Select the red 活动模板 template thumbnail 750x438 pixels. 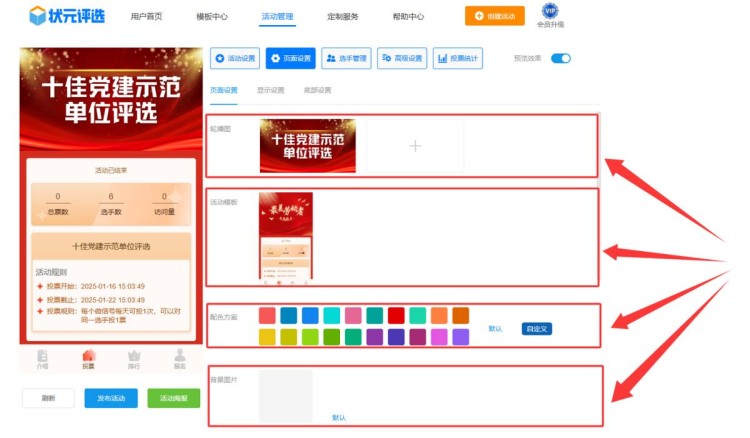pos(286,236)
